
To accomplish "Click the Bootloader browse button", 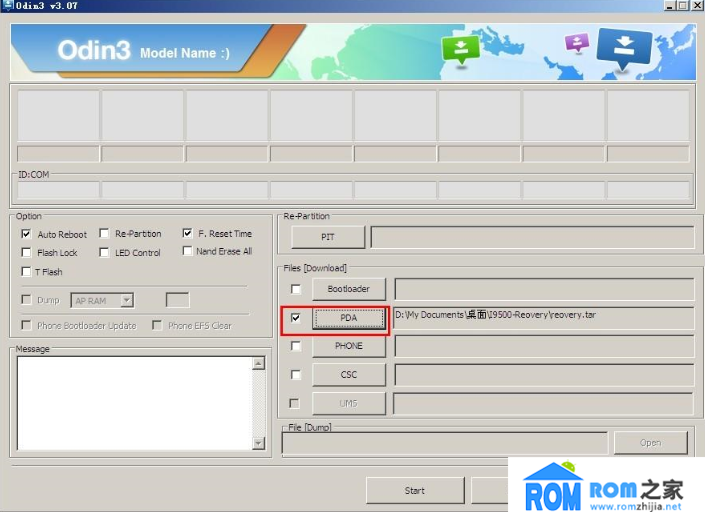I will (349, 289).
